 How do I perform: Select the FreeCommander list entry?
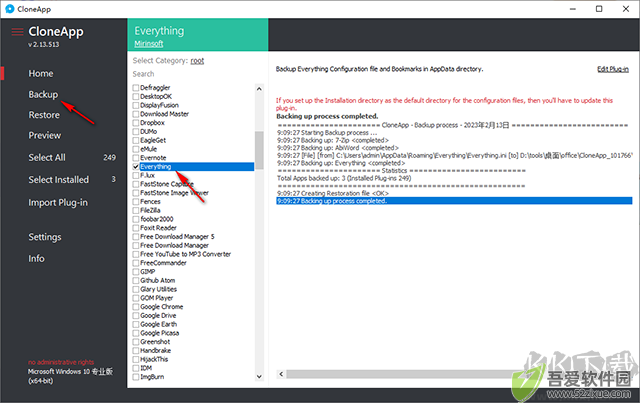pos(163,263)
